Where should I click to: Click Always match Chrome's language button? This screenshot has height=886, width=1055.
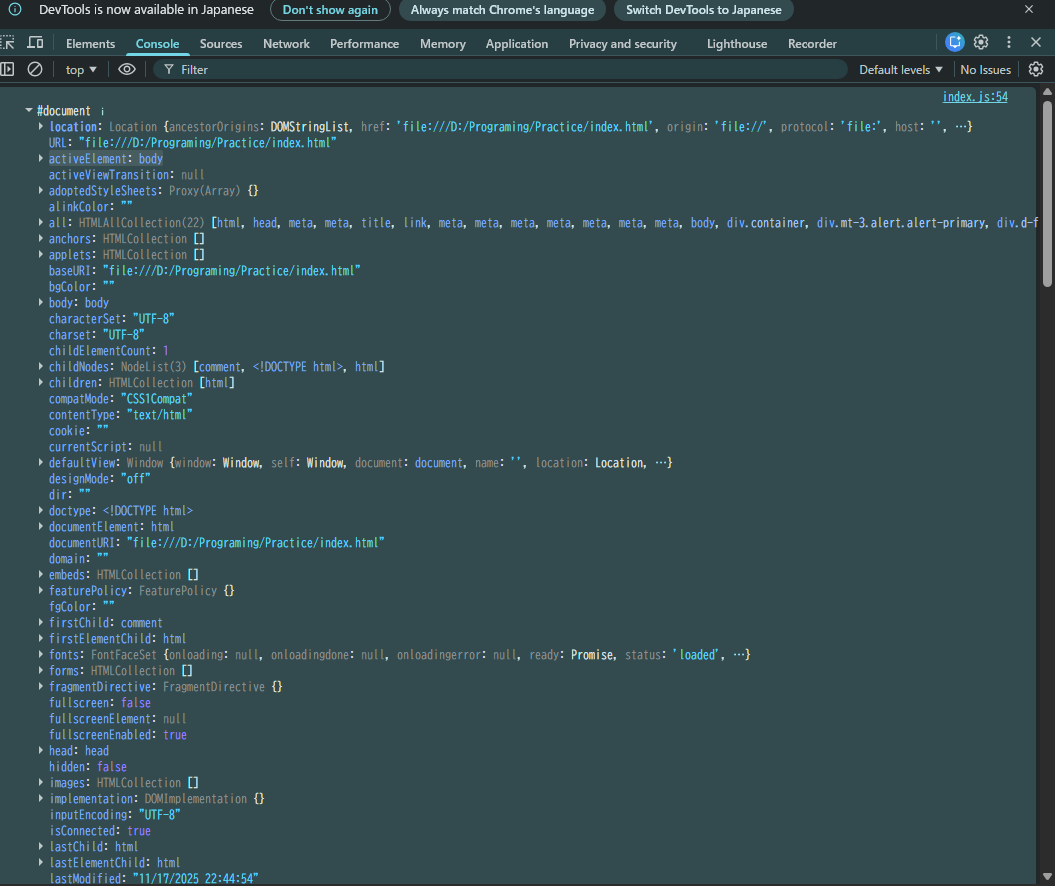(502, 9)
